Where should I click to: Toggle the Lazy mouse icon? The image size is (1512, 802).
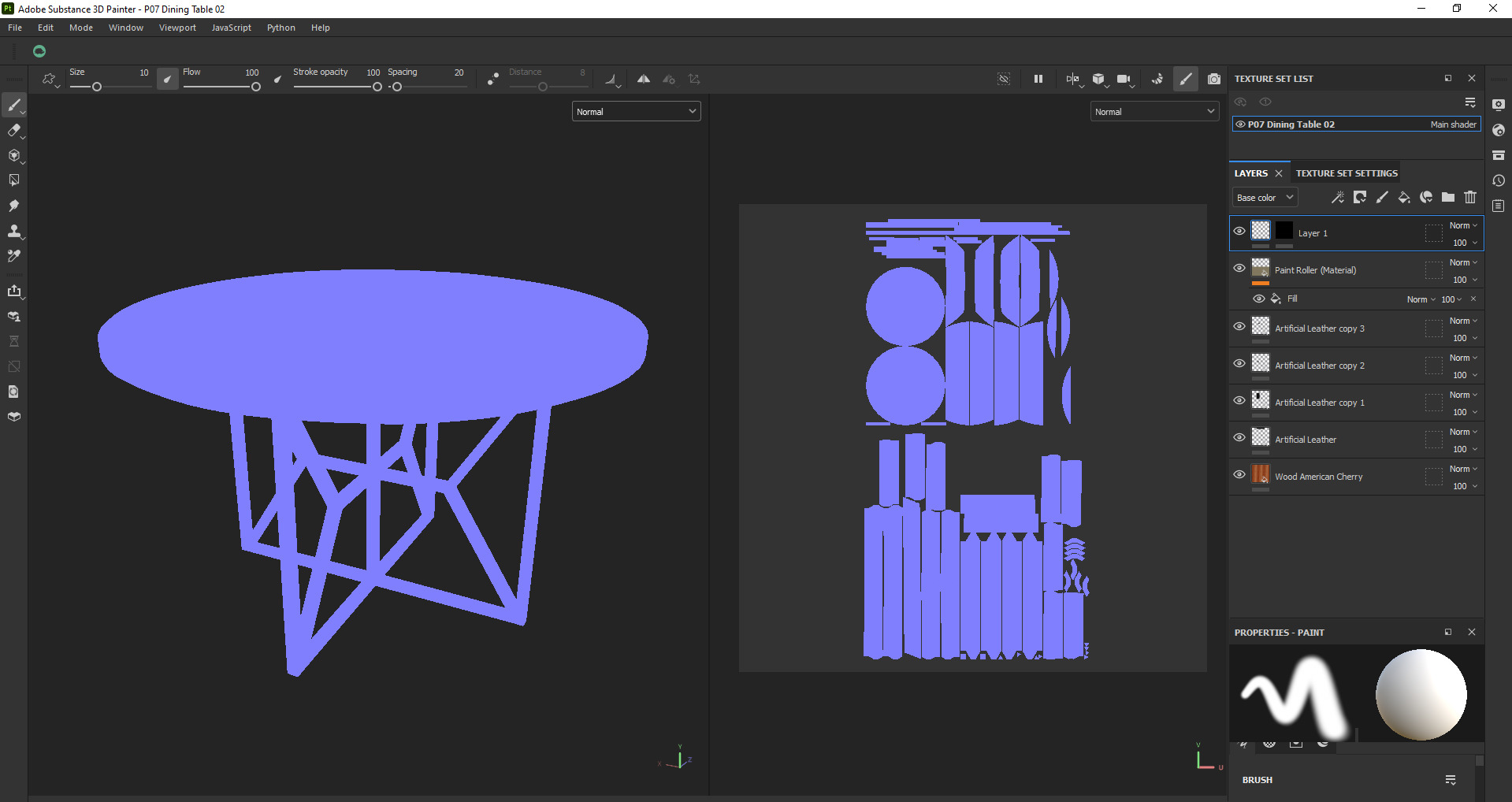point(493,79)
